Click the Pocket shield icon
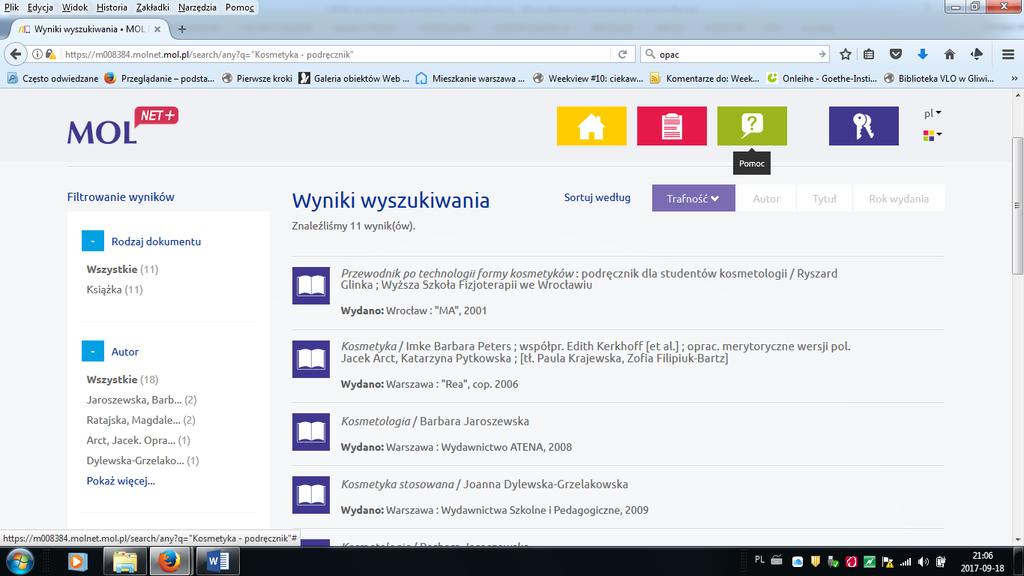This screenshot has height=576, width=1024. tap(896, 54)
